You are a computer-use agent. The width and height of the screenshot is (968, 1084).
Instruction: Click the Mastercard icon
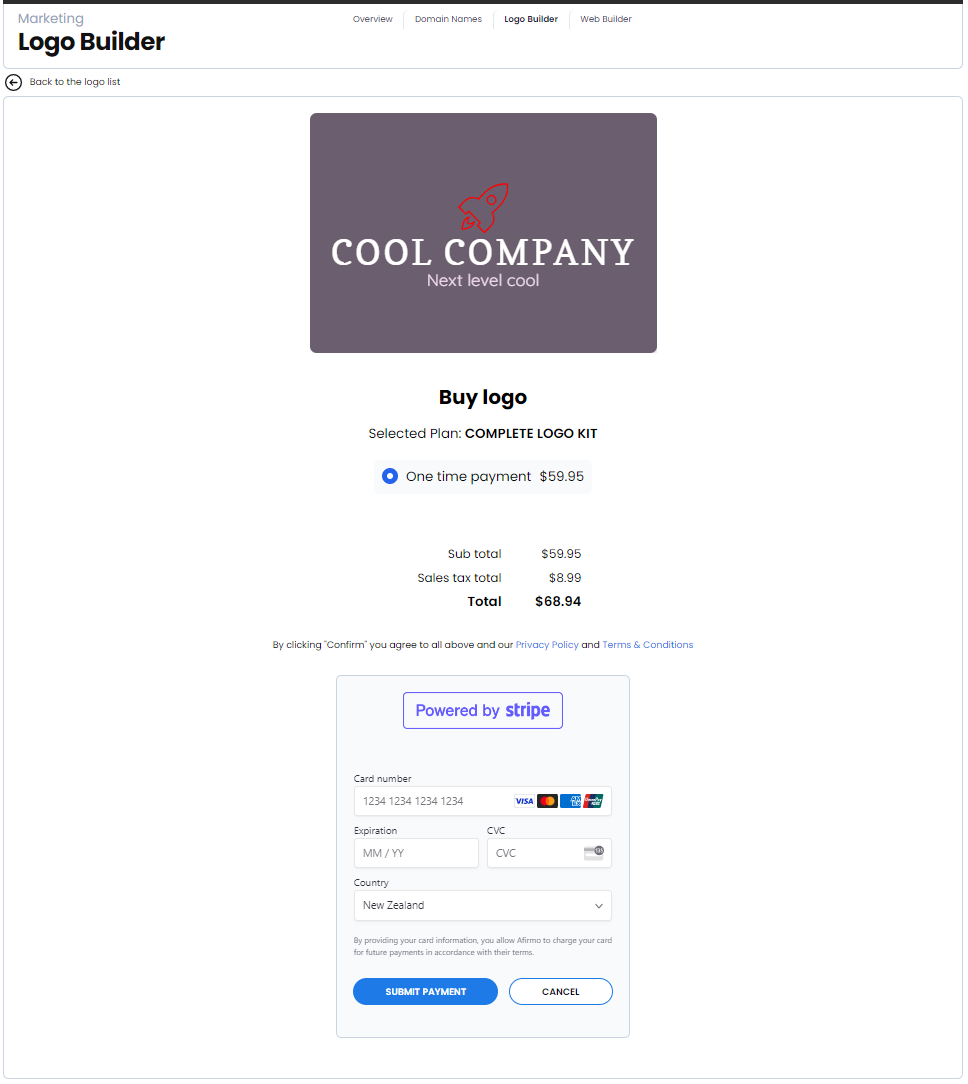coord(548,802)
